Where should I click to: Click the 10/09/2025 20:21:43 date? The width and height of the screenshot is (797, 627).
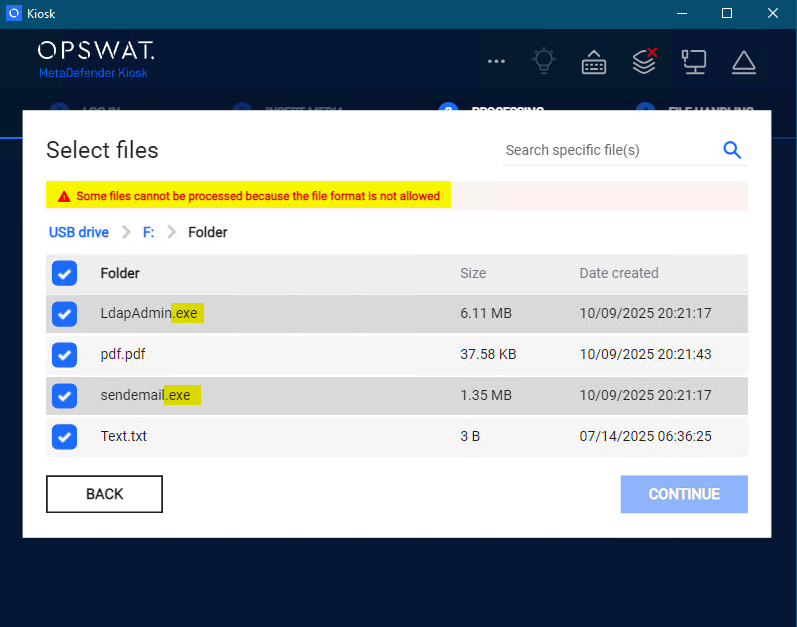[646, 354]
